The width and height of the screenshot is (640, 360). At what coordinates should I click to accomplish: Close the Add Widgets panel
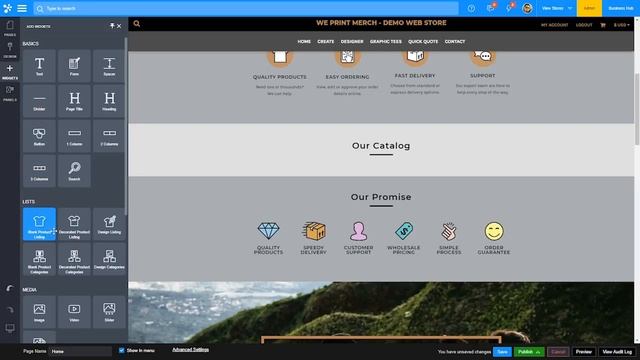(x=119, y=26)
